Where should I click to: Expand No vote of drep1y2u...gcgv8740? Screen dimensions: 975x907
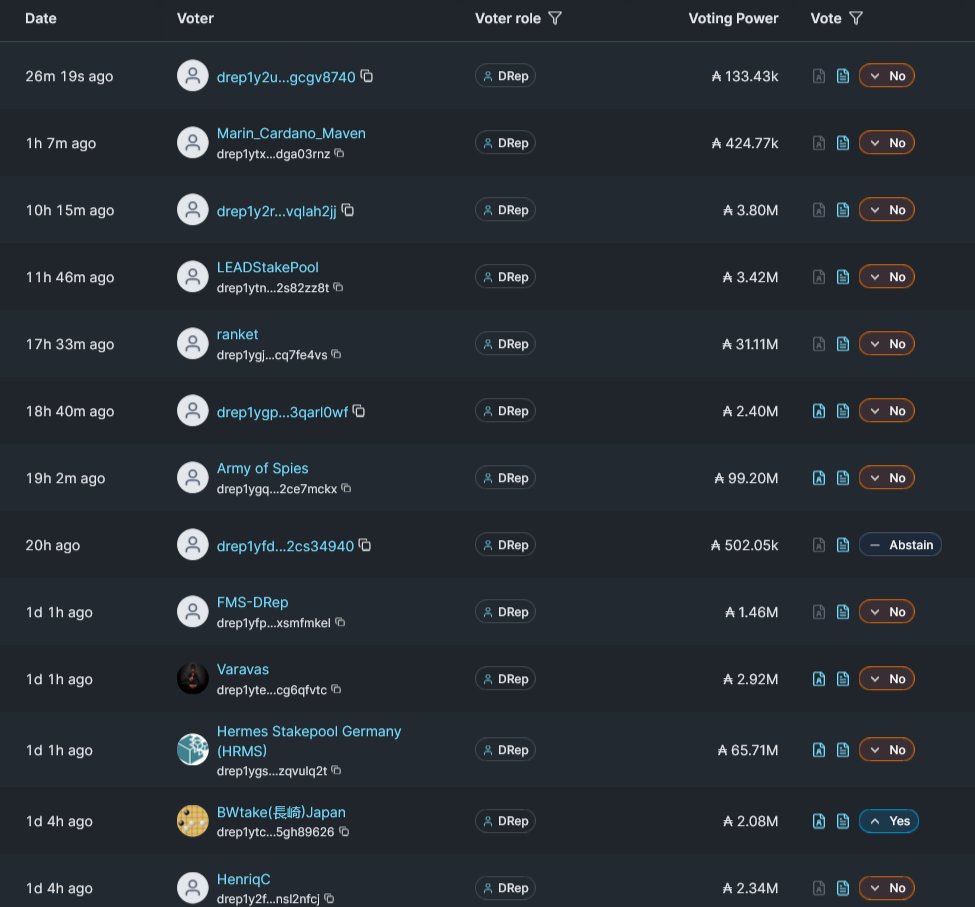887,76
